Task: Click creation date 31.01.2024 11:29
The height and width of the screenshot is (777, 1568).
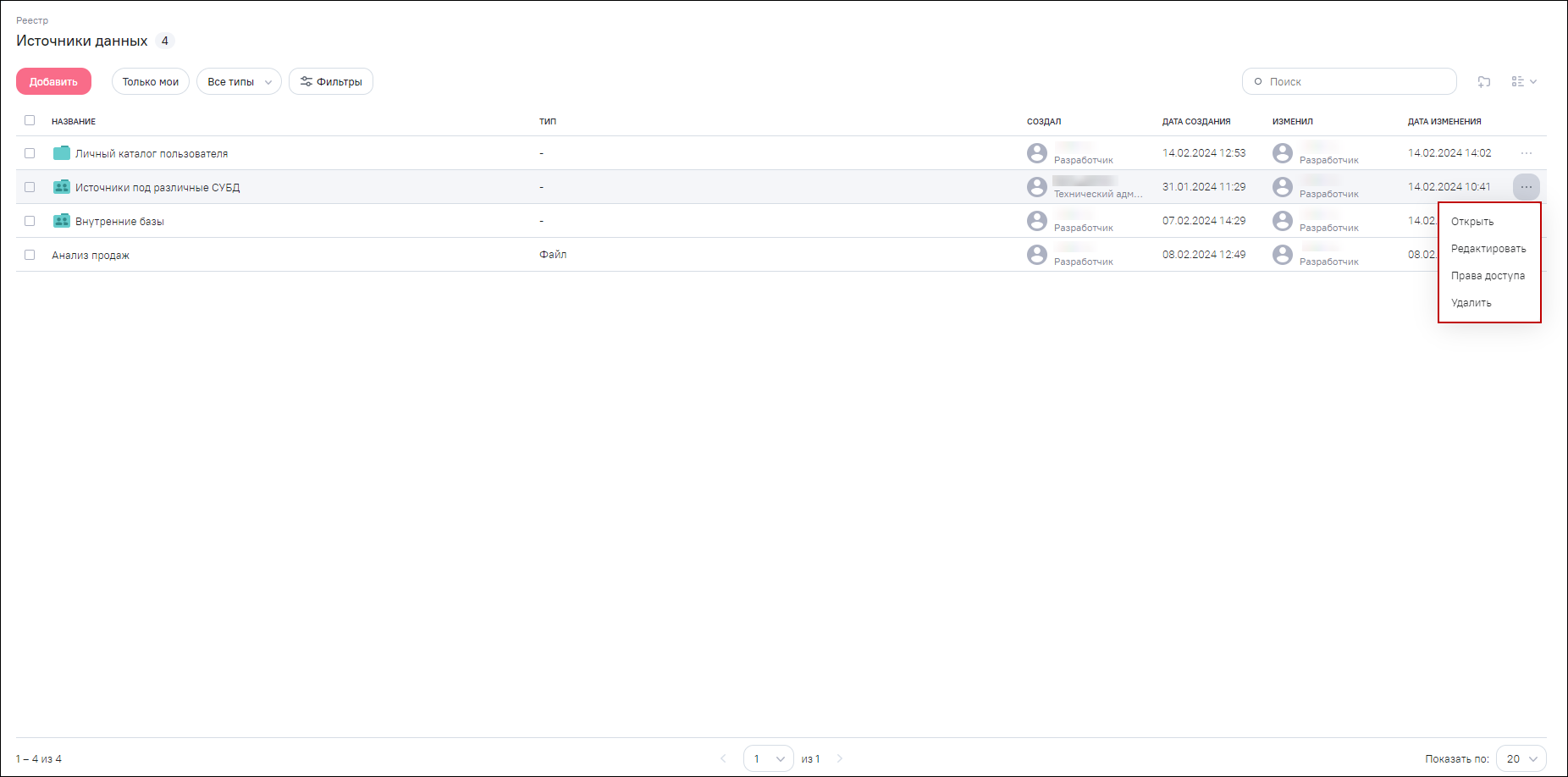Action: pos(1204,187)
